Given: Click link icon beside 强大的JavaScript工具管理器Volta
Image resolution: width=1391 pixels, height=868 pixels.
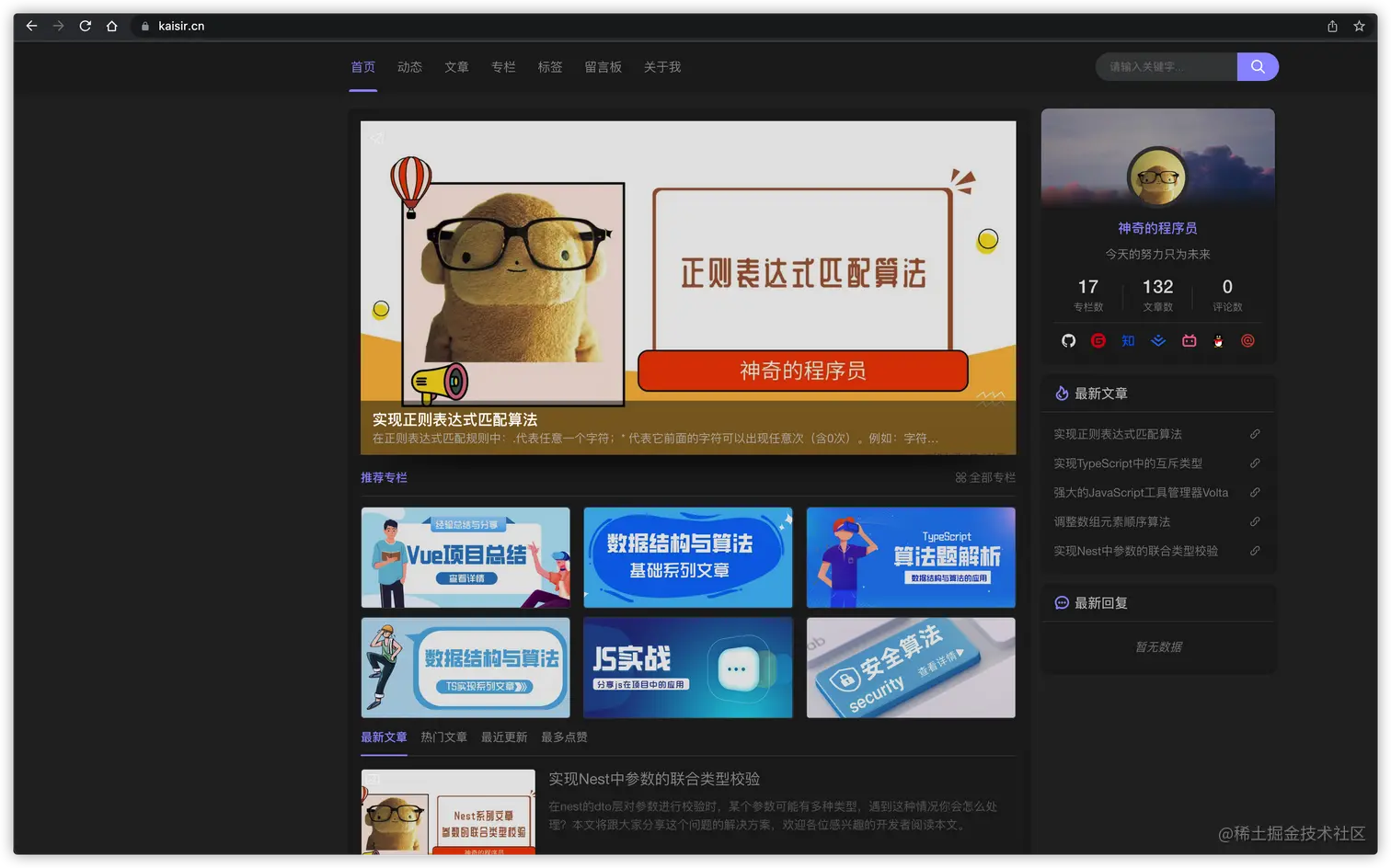Looking at the screenshot, I should pos(1255,493).
